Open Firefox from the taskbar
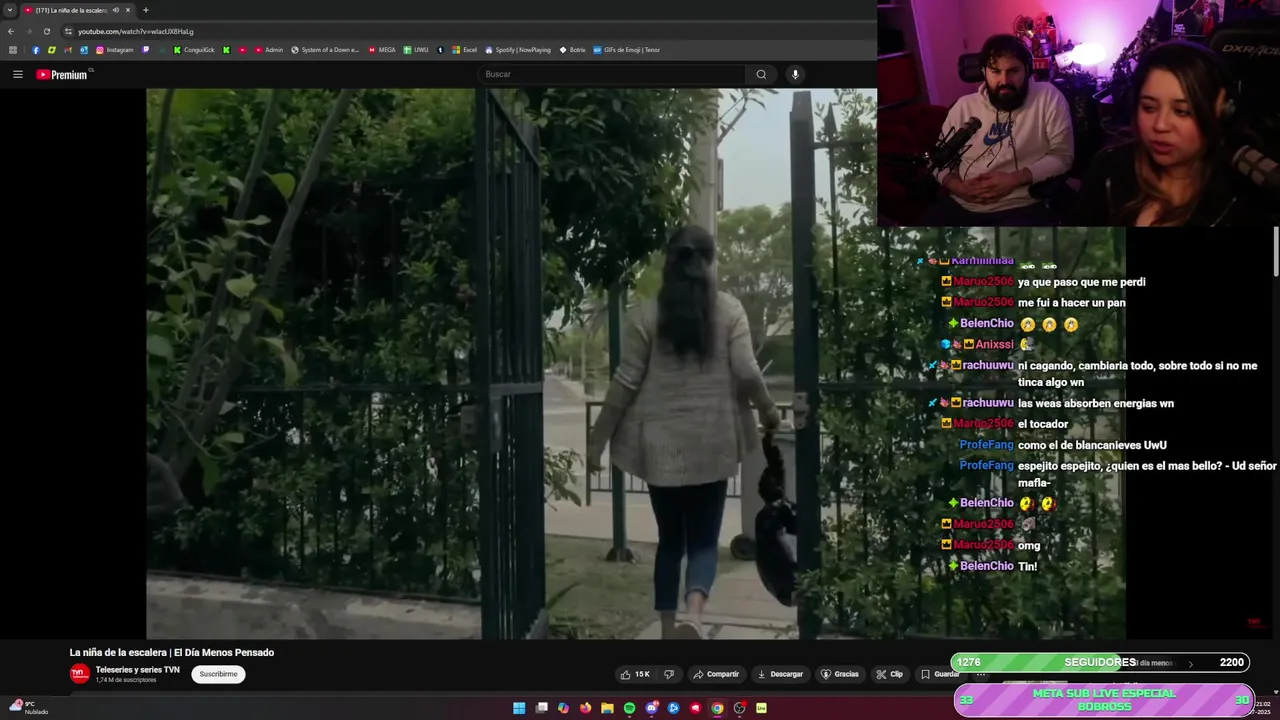The width and height of the screenshot is (1280, 720). pyautogui.click(x=585, y=708)
